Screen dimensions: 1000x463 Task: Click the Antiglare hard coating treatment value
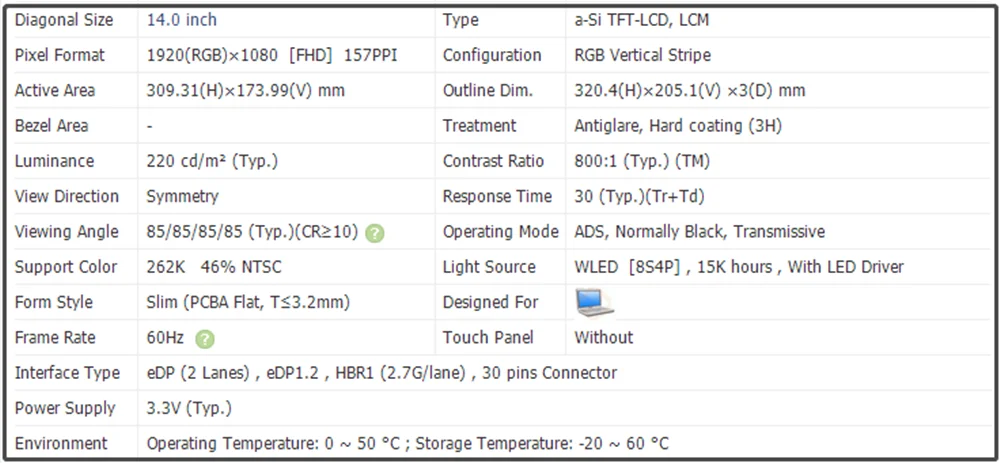678,126
